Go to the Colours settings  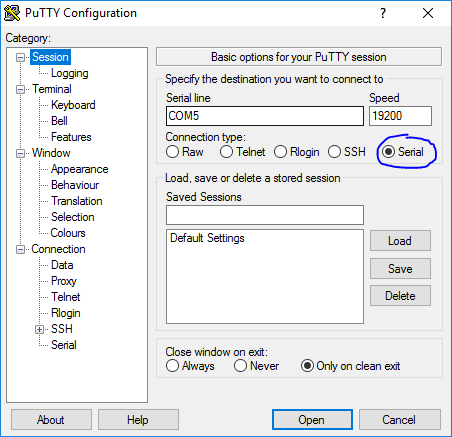(68, 233)
